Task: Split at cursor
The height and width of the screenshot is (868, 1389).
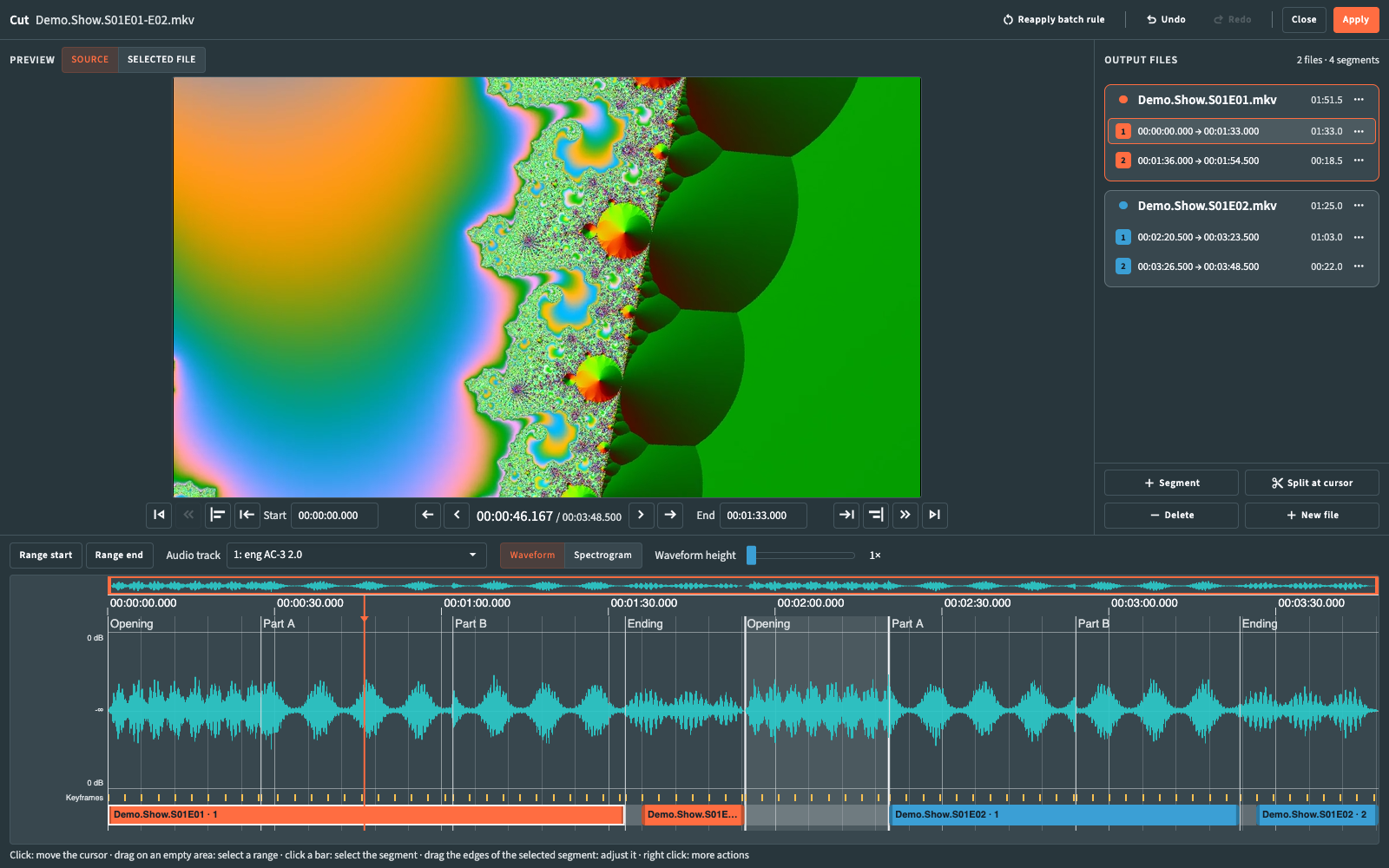Action: pos(1312,483)
